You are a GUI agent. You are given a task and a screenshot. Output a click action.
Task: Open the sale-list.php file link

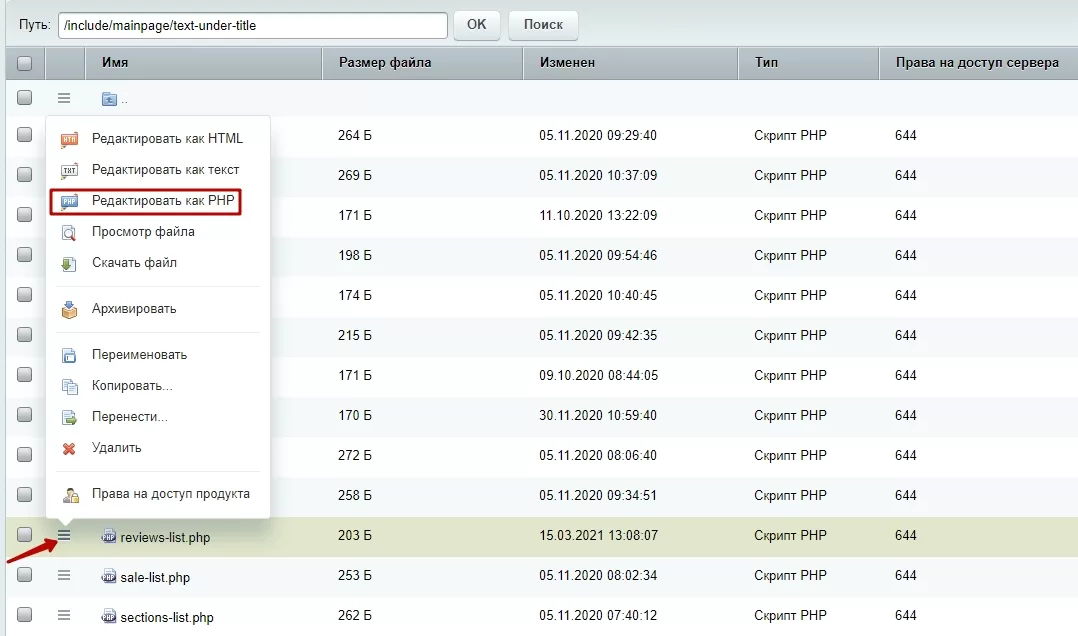(x=155, y=578)
